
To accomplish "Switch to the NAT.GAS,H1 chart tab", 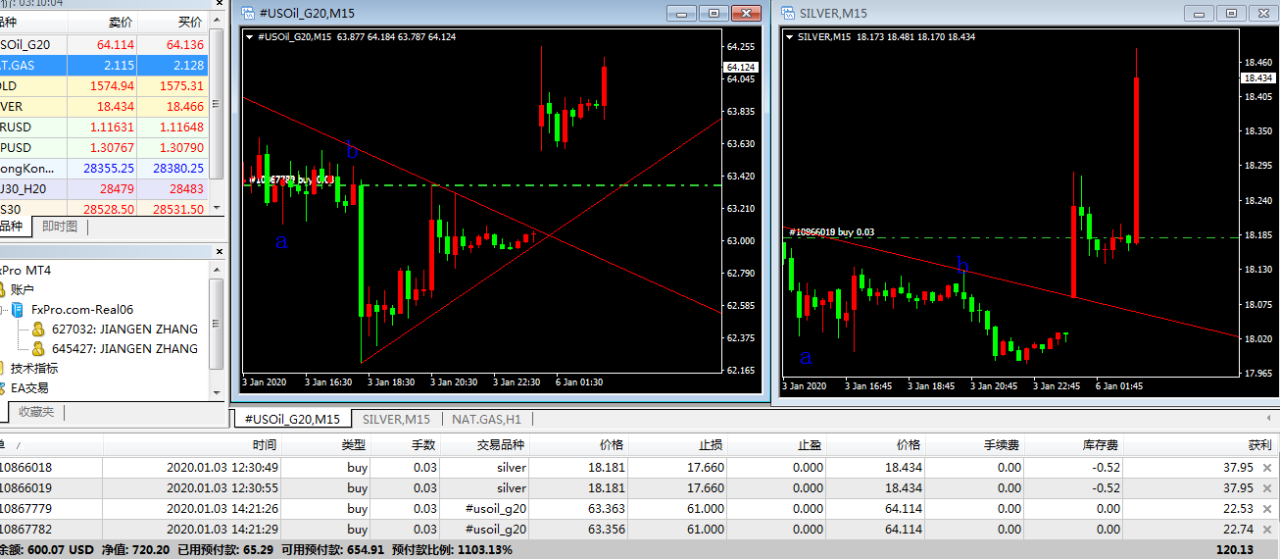I will [x=487, y=420].
